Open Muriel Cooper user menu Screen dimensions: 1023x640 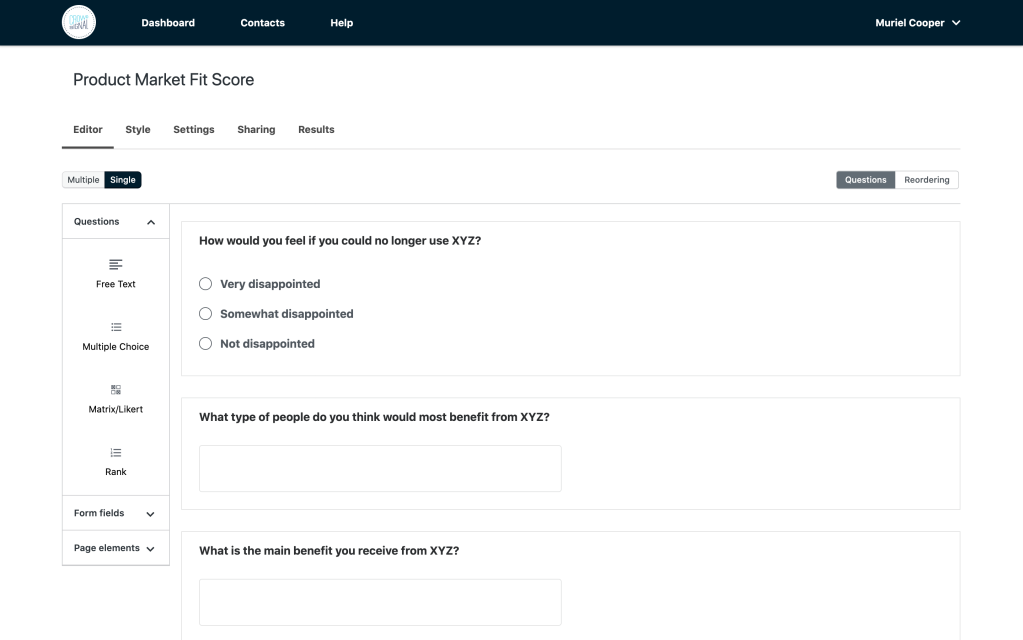917,23
